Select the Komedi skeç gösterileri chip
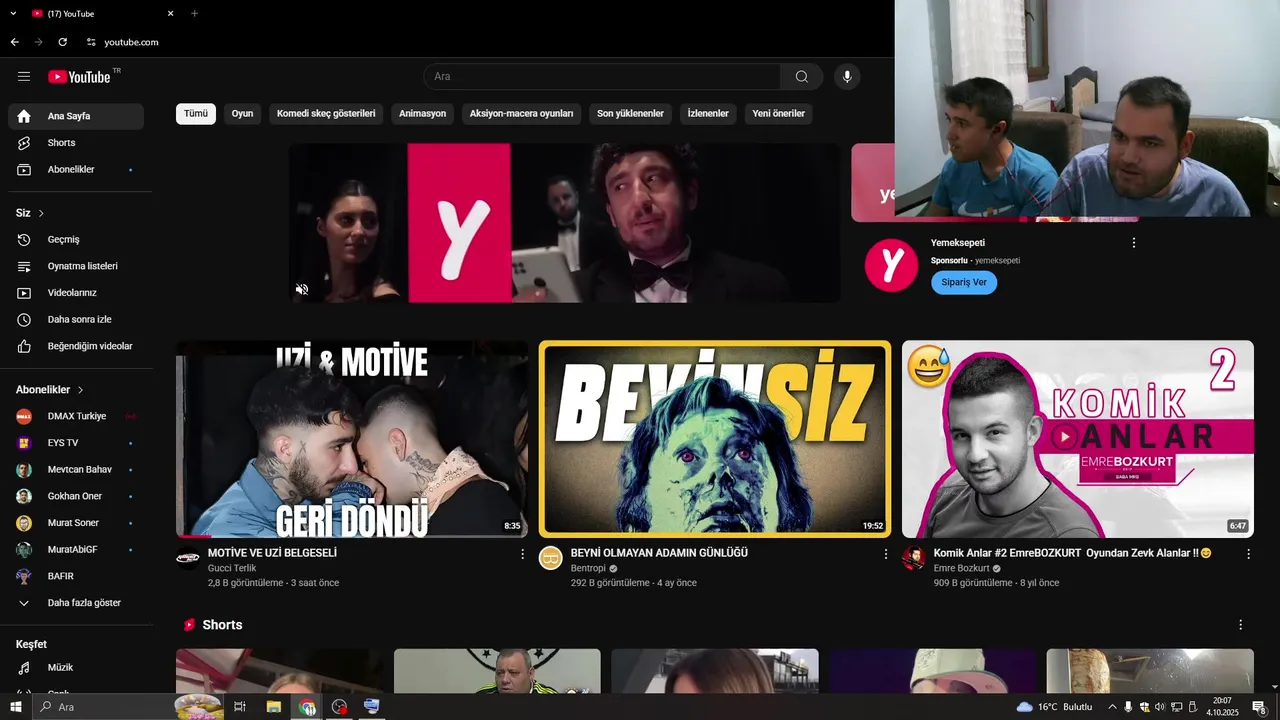Screen dimensions: 1280x720 point(326,114)
